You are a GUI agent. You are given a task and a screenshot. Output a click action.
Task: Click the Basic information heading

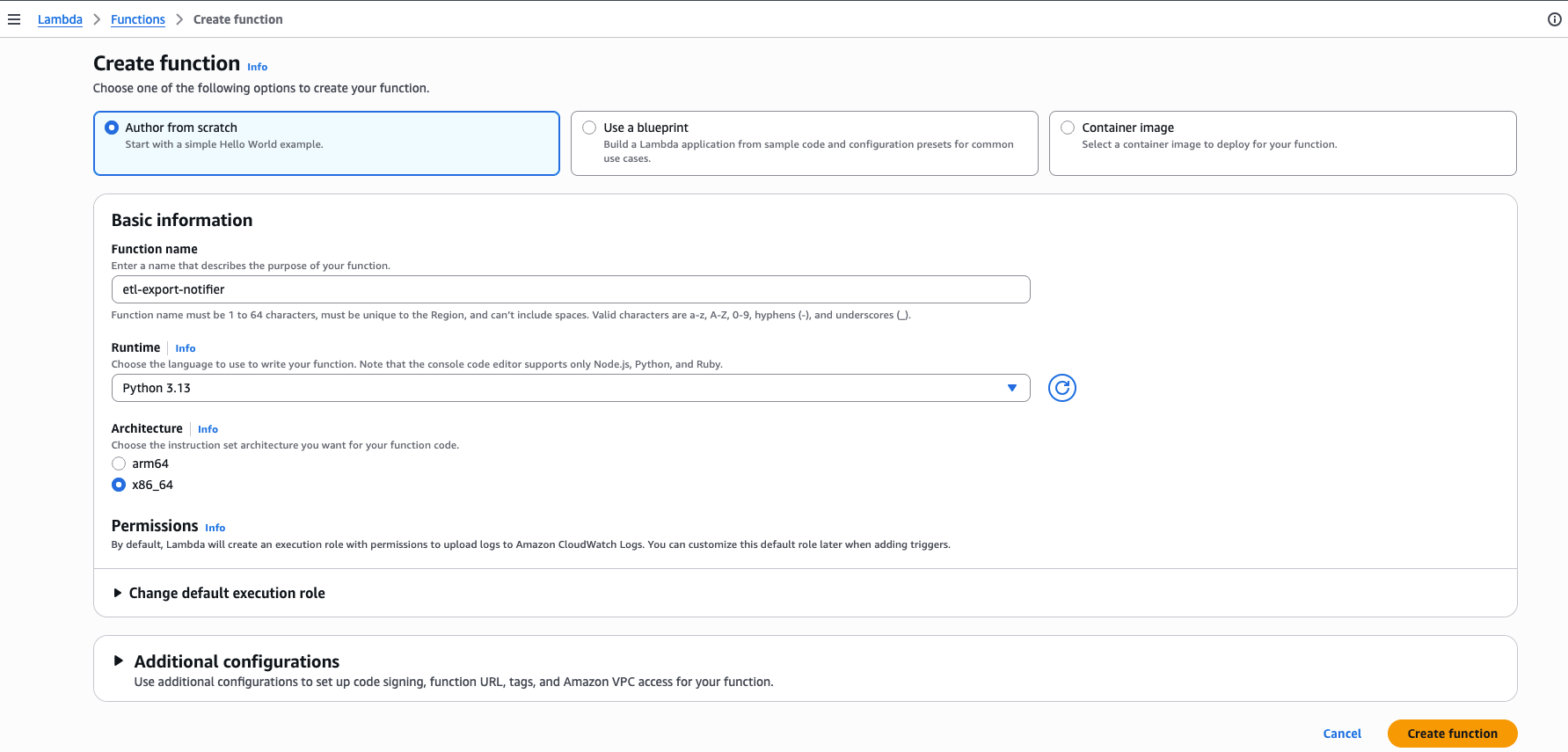point(182,220)
